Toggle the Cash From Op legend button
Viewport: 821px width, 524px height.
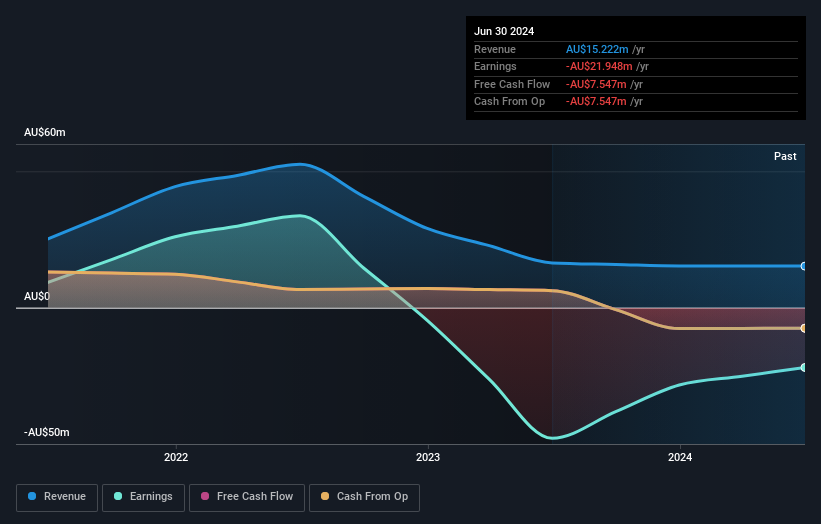click(x=364, y=497)
